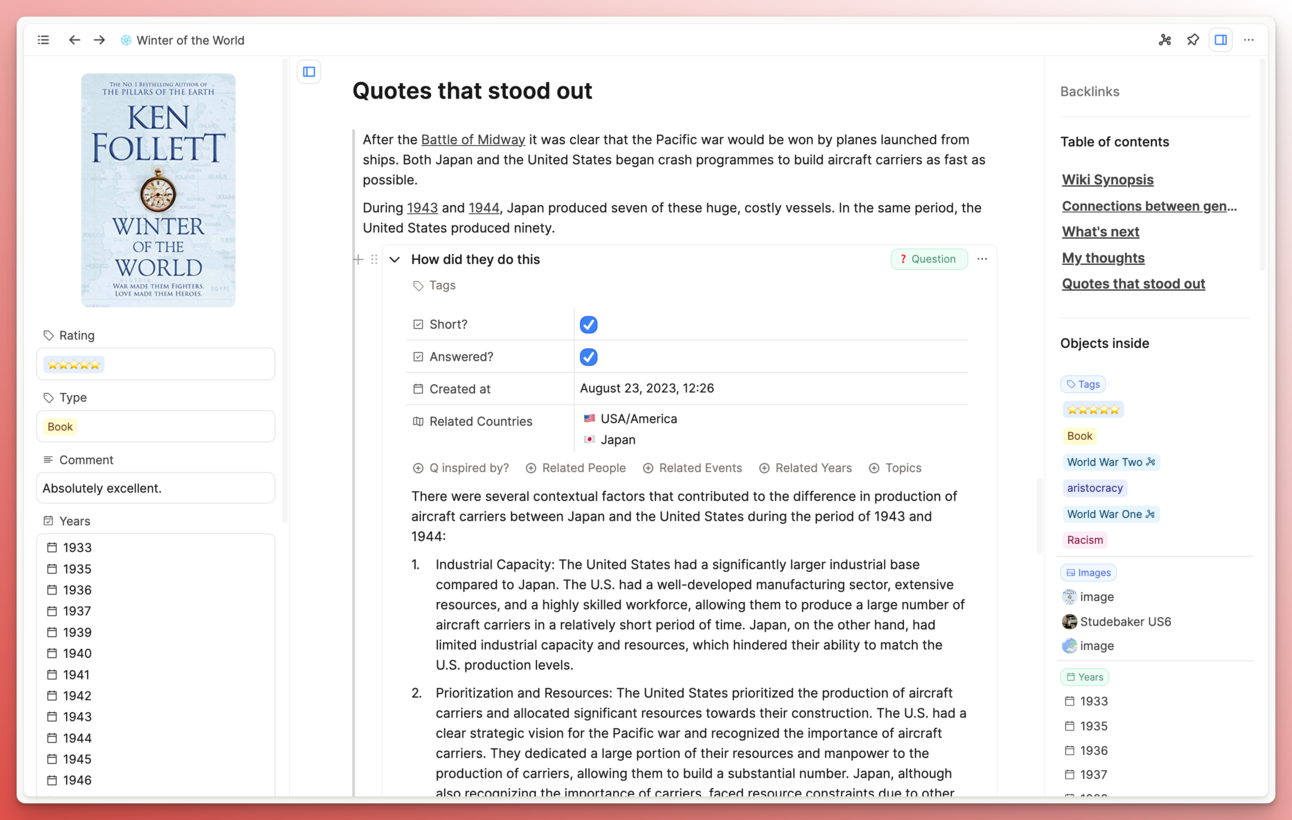Add a Related People property
The width and height of the screenshot is (1292, 820).
tap(576, 468)
